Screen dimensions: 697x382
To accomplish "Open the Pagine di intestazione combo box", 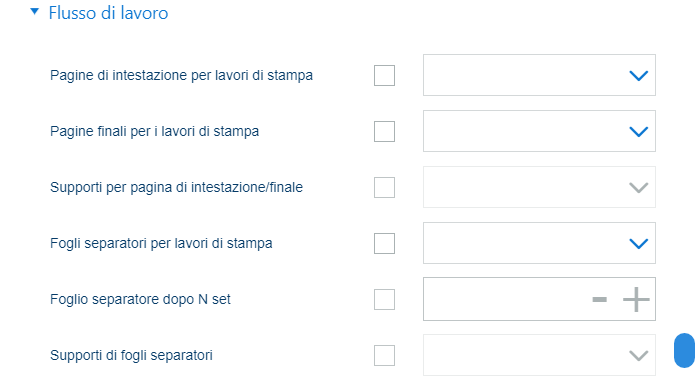I will [539, 75].
